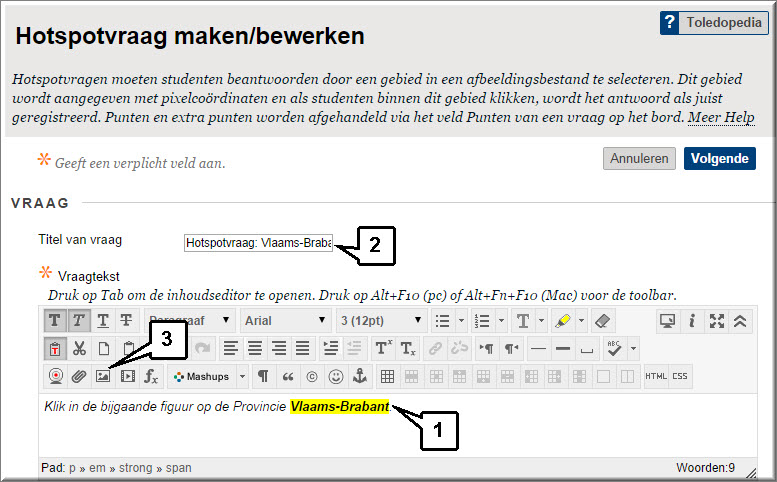Screen dimensions: 777x482
Task: Collapse the toolbar rows
Action: tap(740, 321)
